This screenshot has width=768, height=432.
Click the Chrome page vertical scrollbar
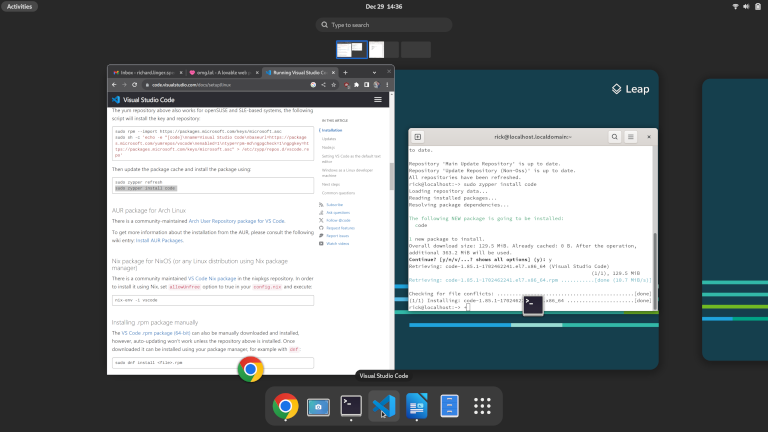391,176
